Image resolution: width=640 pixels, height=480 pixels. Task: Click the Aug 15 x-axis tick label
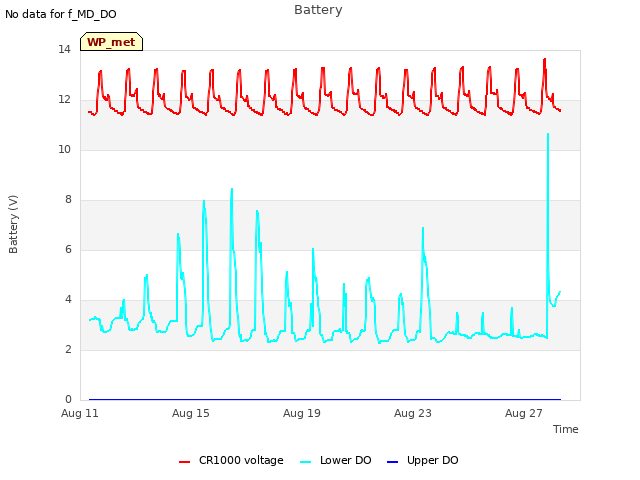coord(191,413)
